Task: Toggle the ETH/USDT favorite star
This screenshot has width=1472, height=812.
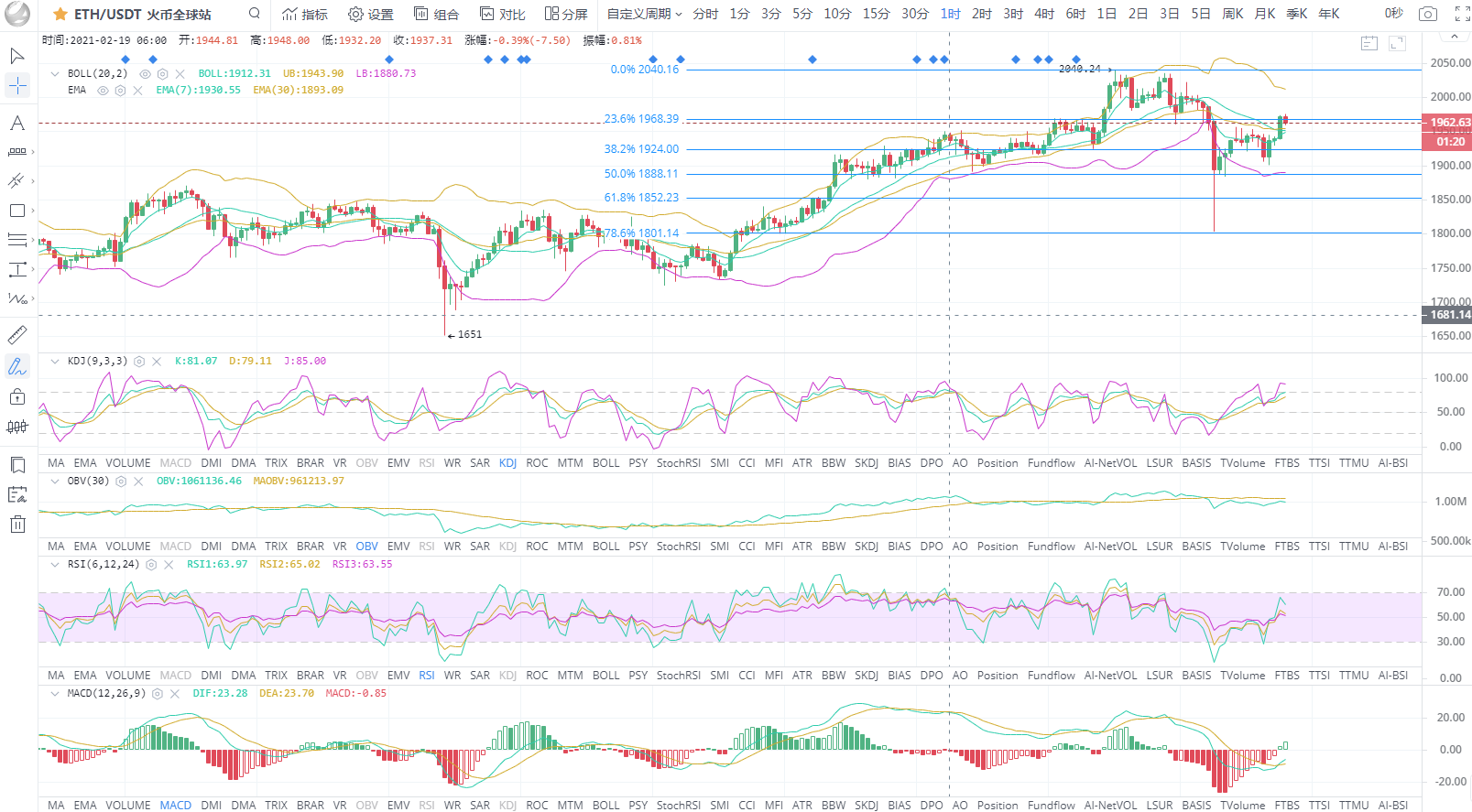Action: click(60, 15)
